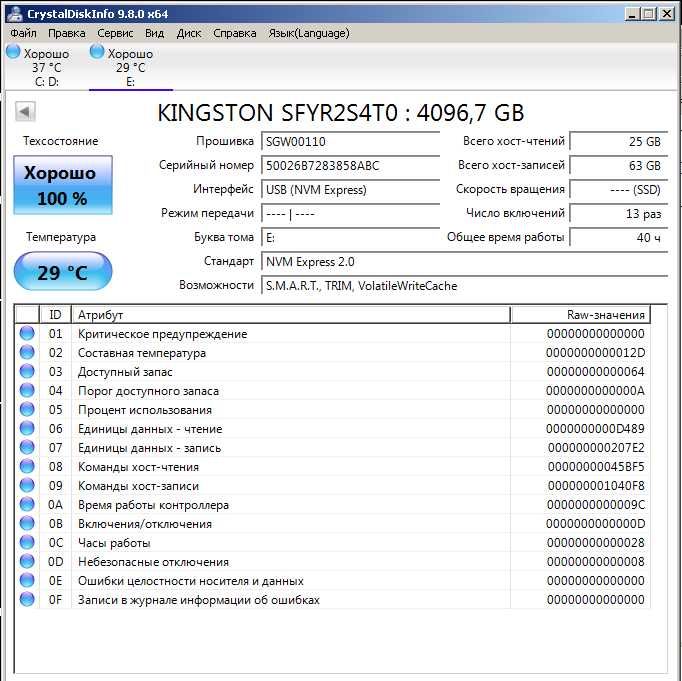Click the blue status orb for drive E:
The width and height of the screenshot is (682, 681).
[97, 51]
